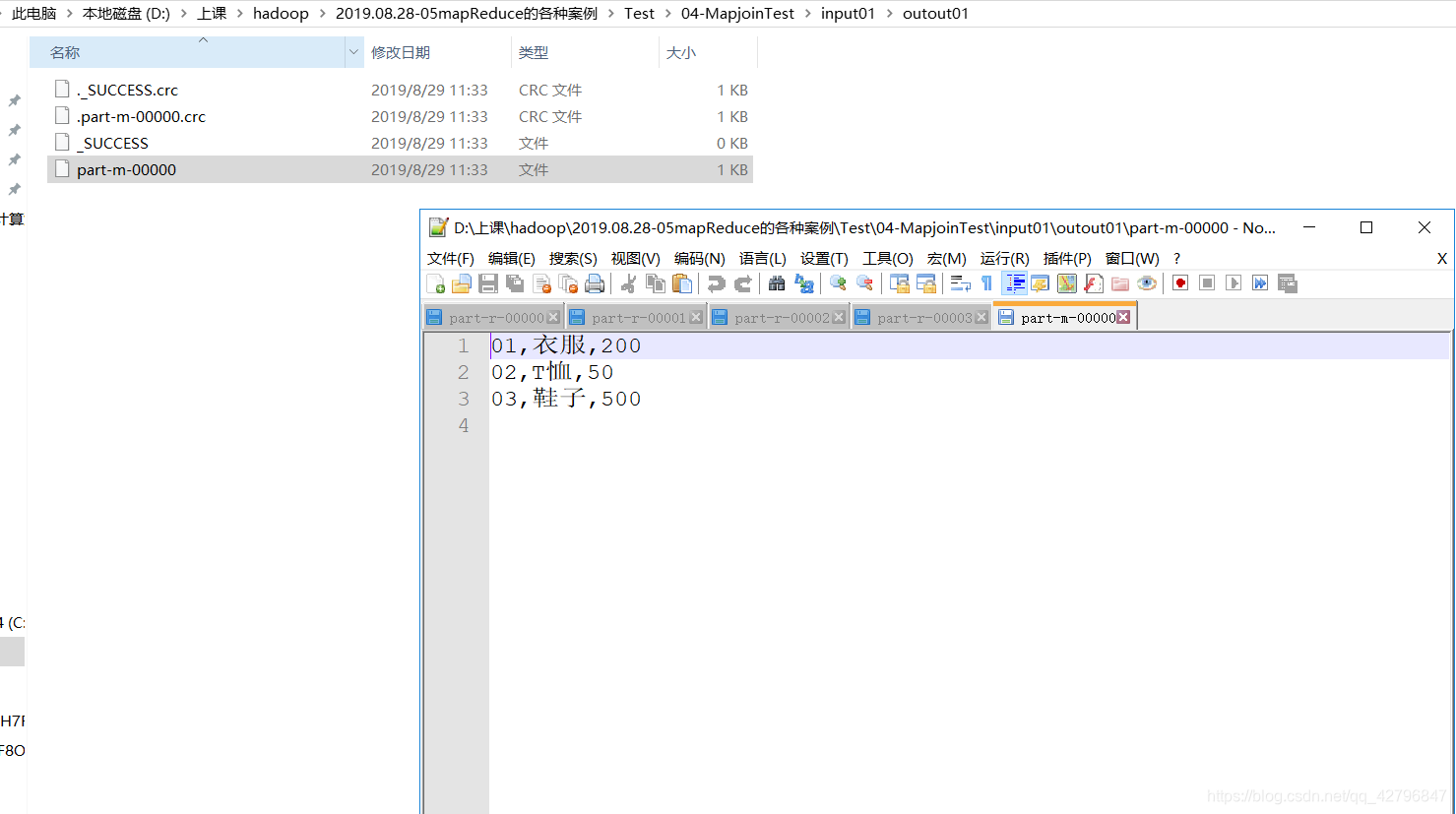
Task: Toggle synchronize vertical scrolling icon
Action: (x=899, y=283)
